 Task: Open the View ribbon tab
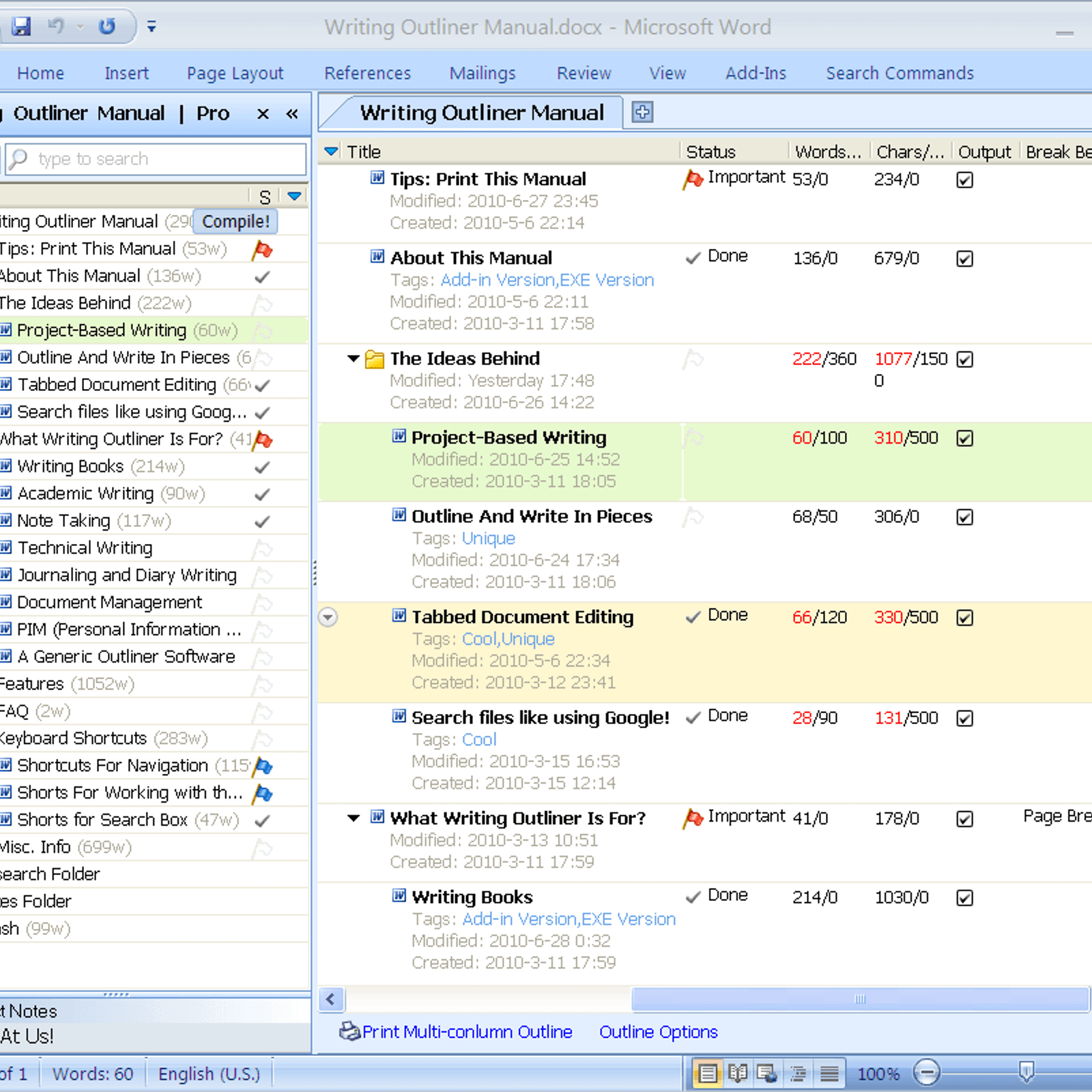tap(667, 73)
